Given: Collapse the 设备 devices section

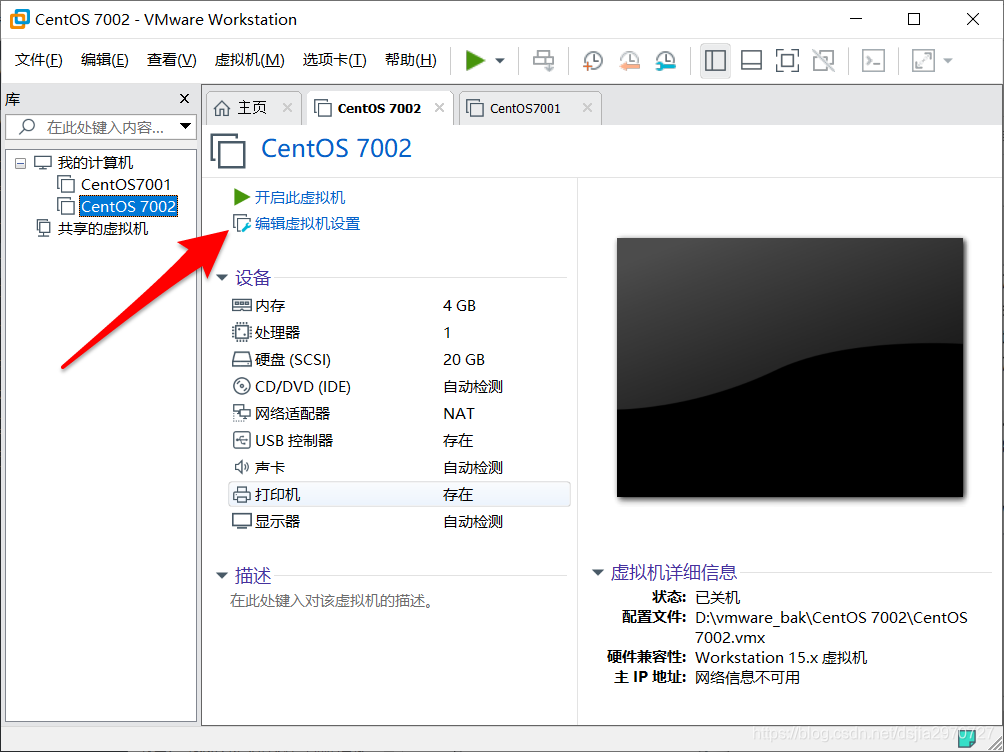Looking at the screenshot, I should pos(222,277).
